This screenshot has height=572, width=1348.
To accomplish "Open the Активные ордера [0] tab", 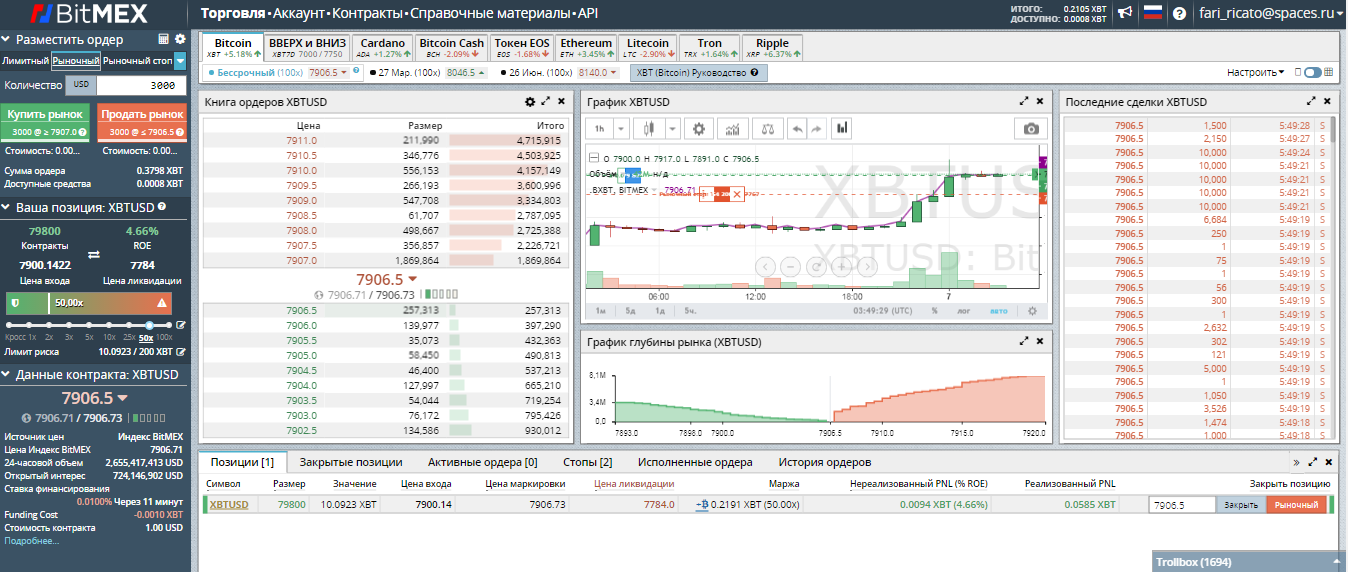I will click(483, 462).
